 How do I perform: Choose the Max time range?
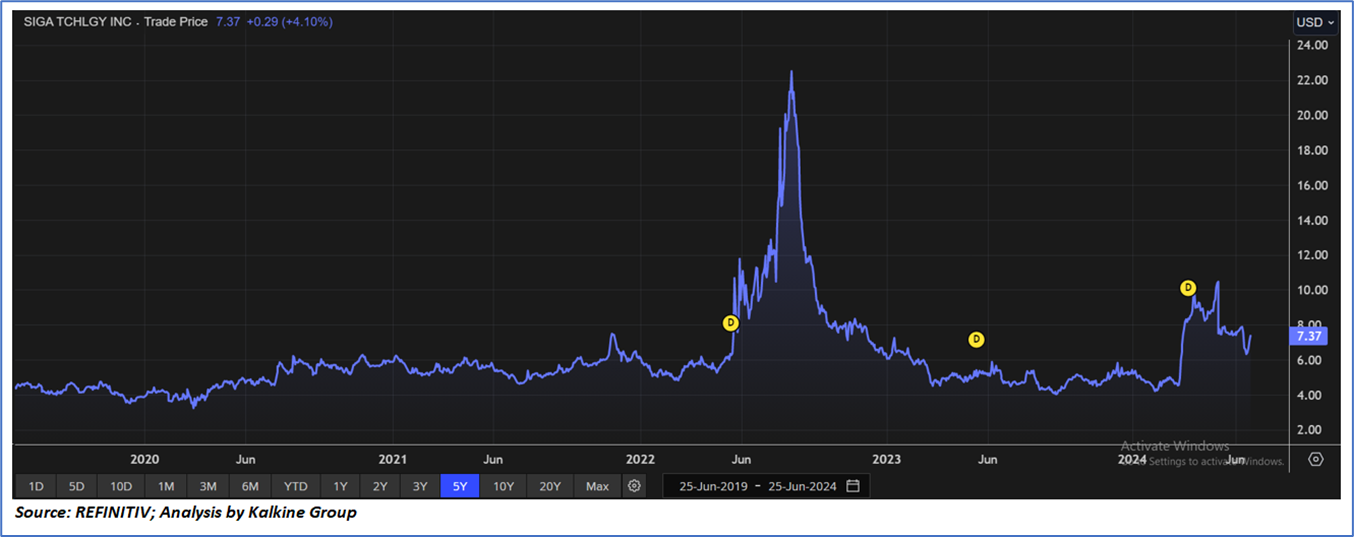pyautogui.click(x=597, y=486)
